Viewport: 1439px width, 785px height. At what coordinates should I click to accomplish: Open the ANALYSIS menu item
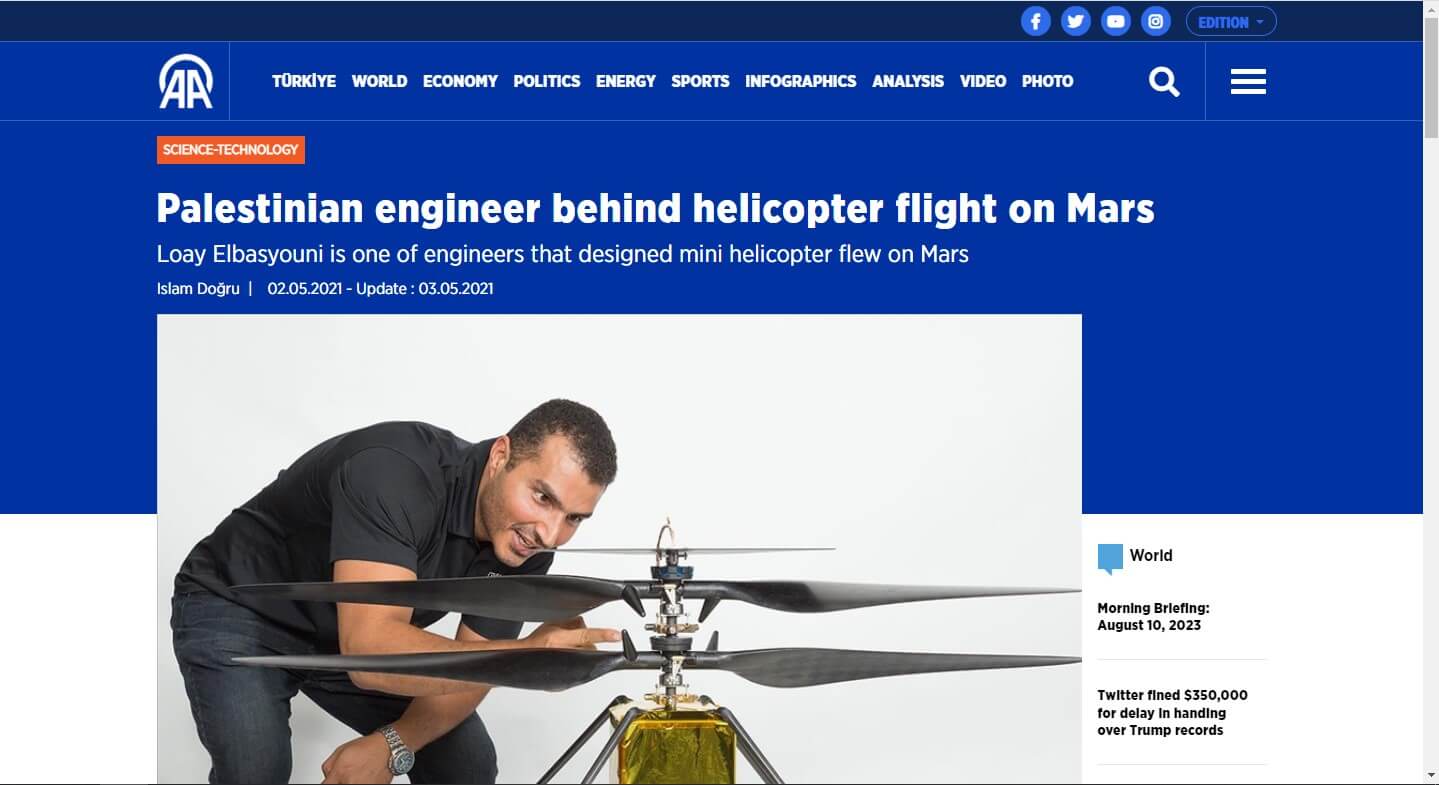coord(908,81)
